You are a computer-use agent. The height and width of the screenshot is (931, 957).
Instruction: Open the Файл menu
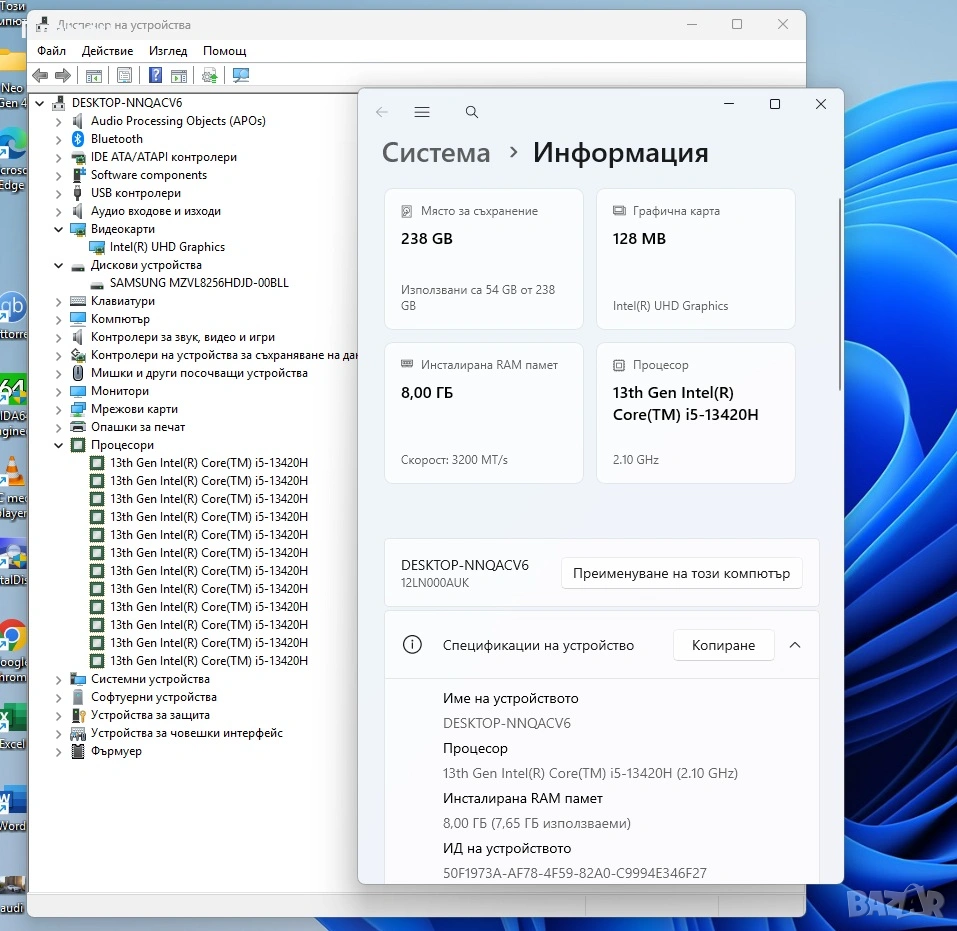[x=51, y=51]
